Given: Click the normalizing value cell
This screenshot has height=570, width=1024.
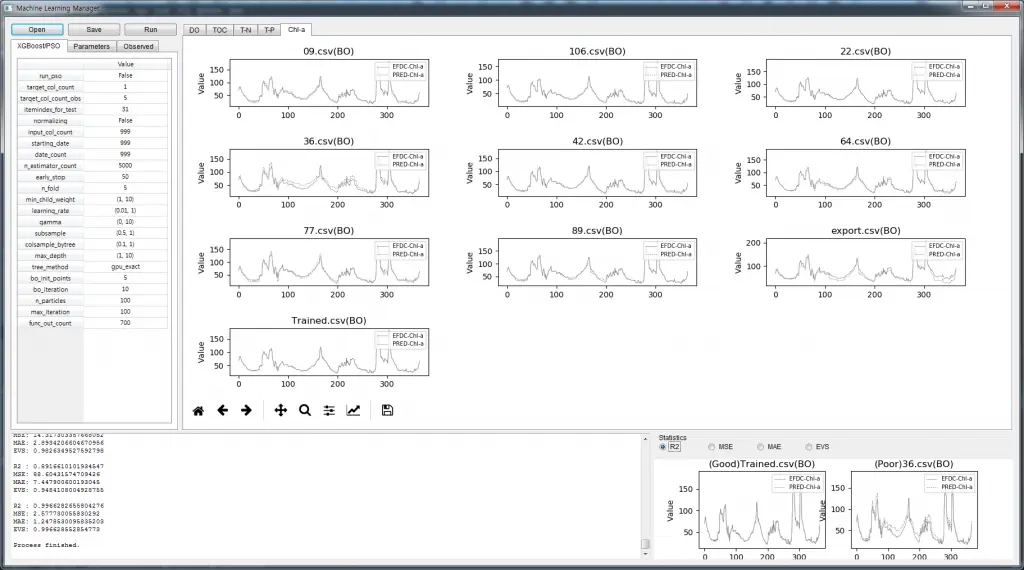Looking at the screenshot, I should pos(125,121).
